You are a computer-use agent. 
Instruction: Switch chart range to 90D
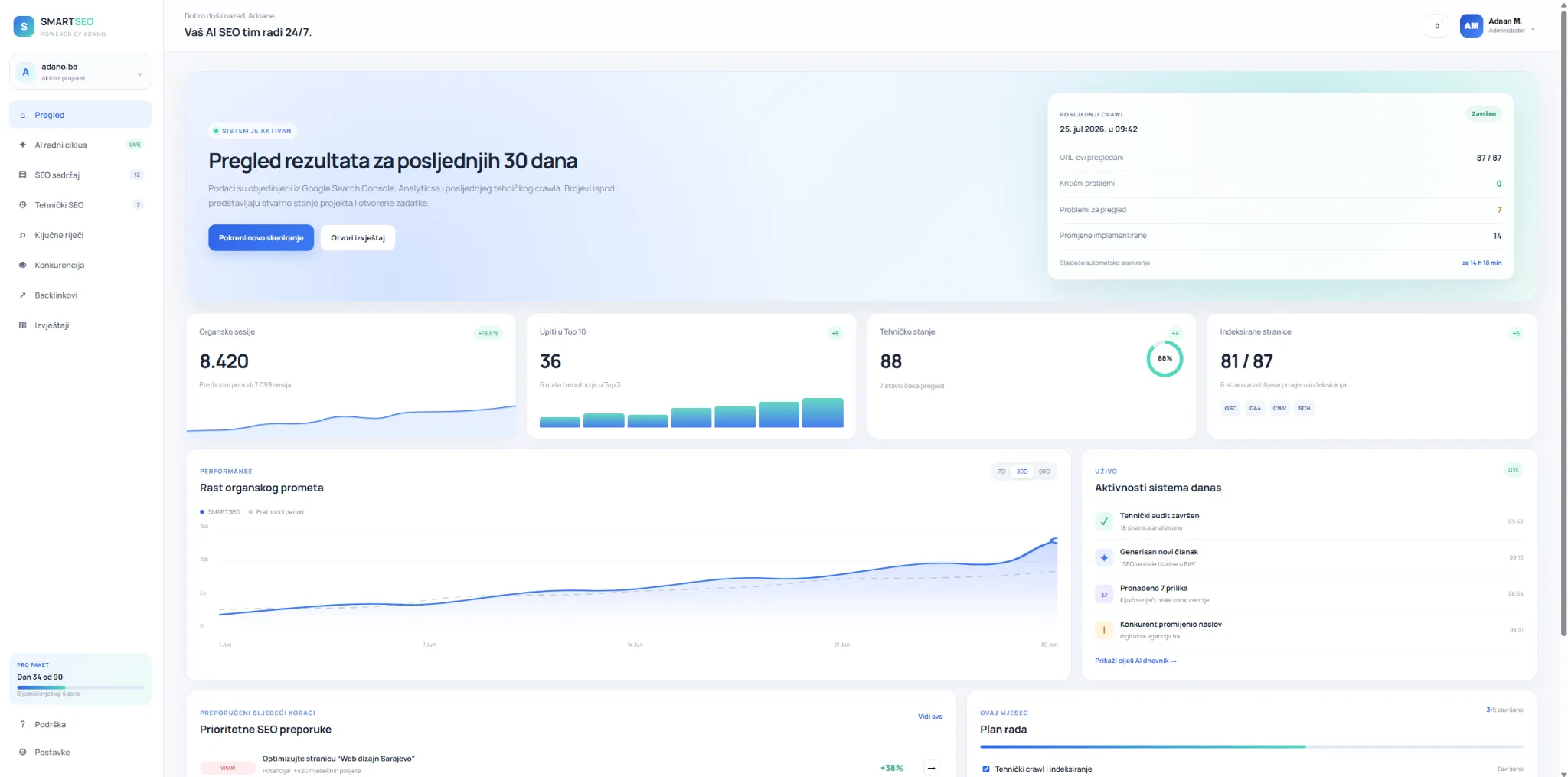1044,472
